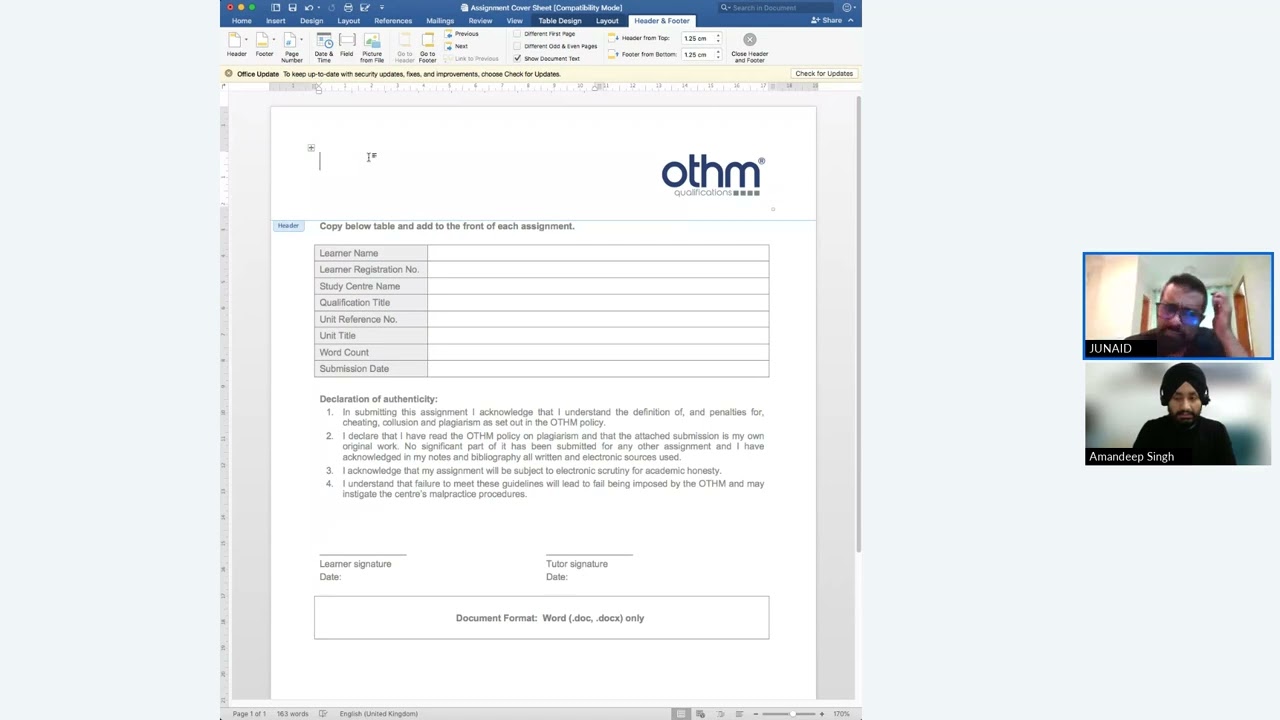Select the Header & Footer tab

pyautogui.click(x=662, y=20)
